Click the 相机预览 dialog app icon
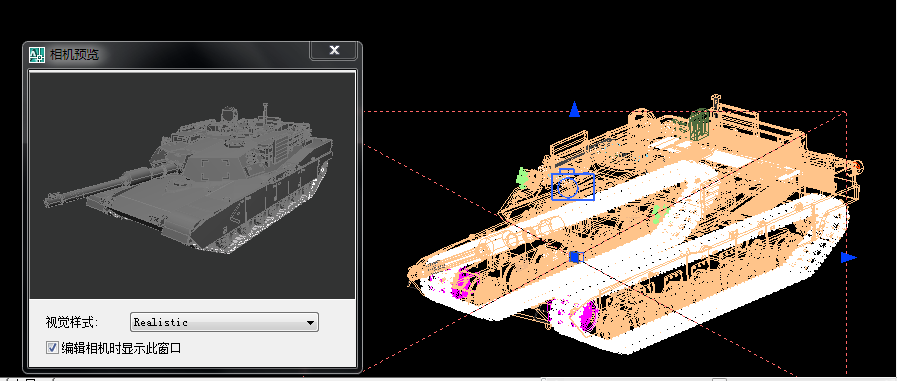The image size is (897, 381). [37, 54]
